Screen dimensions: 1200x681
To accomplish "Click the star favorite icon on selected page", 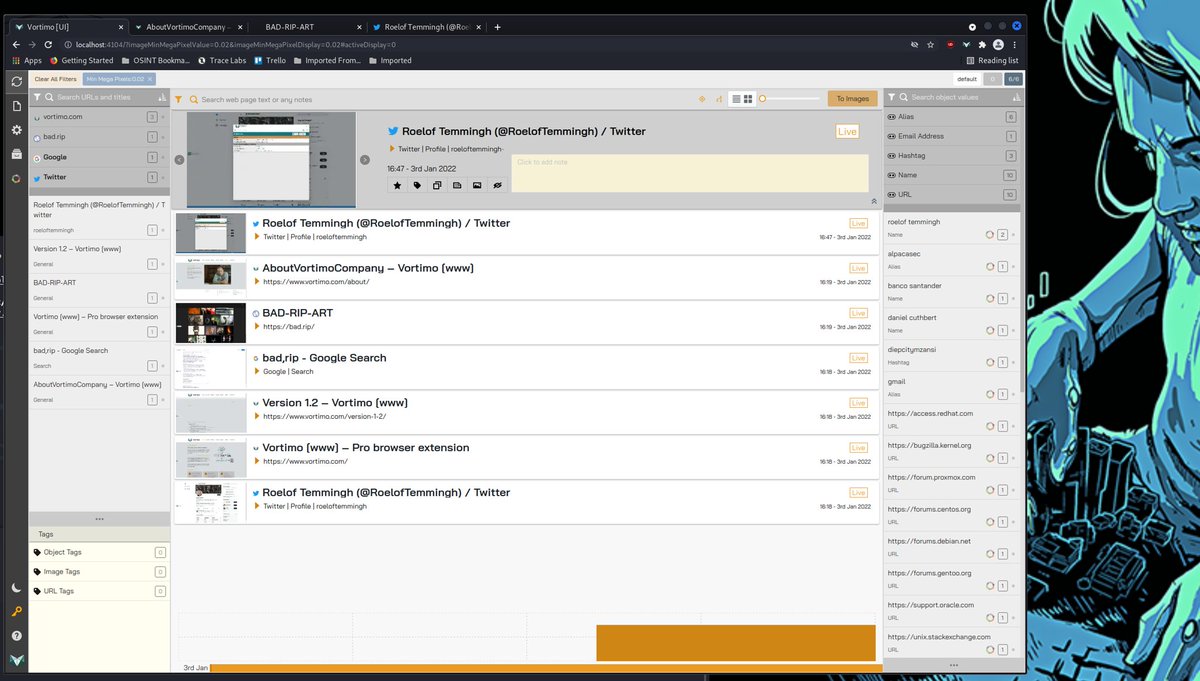I will click(x=397, y=185).
